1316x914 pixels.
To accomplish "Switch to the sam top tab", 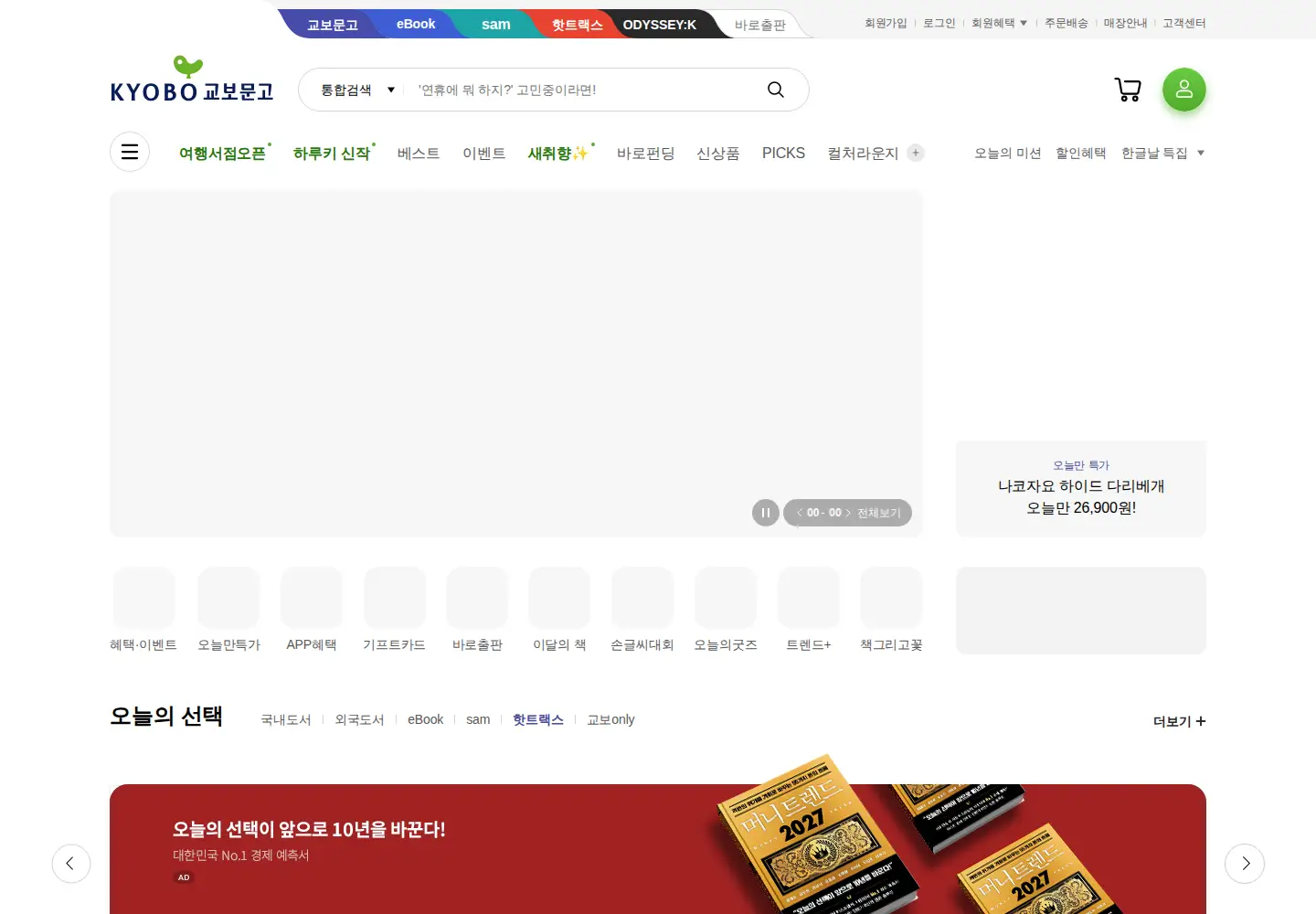I will pyautogui.click(x=496, y=24).
